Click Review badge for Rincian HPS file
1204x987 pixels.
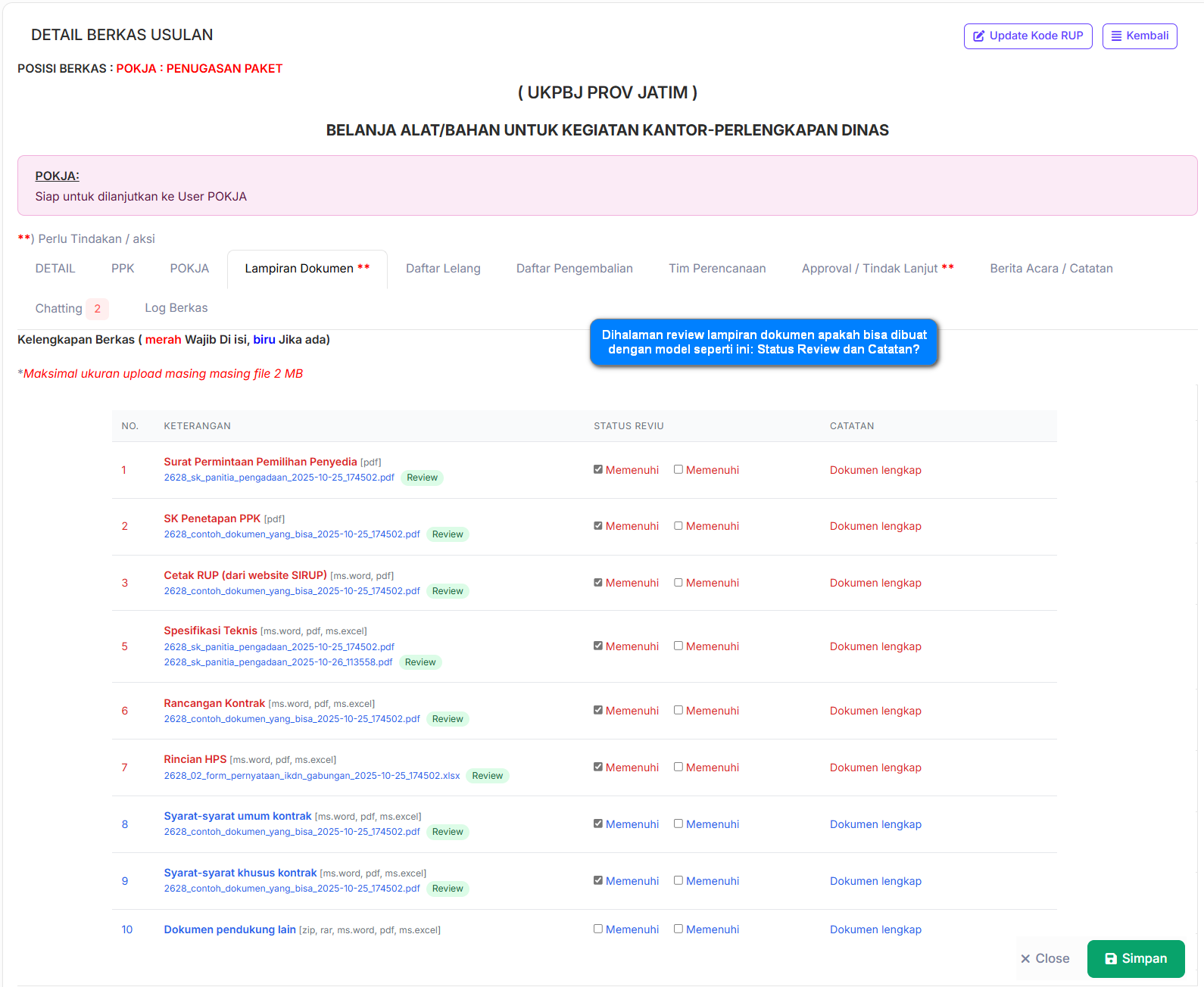487,776
